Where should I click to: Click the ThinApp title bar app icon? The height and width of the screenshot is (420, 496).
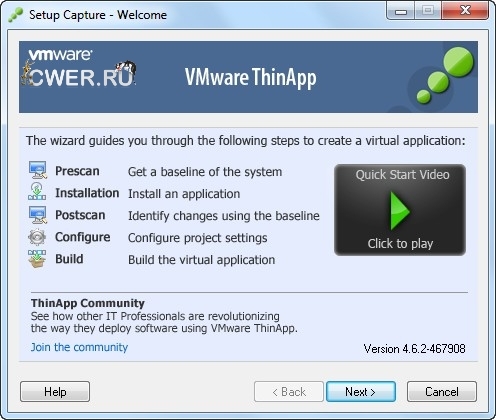16,15
